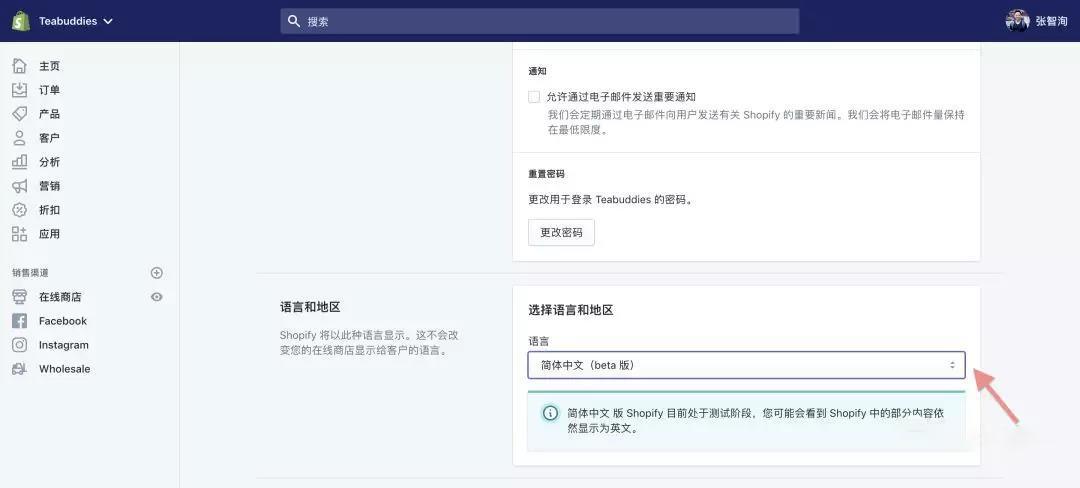Open the 主页 home icon in sidebar
Viewport: 1080px width, 488px height.
pyautogui.click(x=19, y=66)
